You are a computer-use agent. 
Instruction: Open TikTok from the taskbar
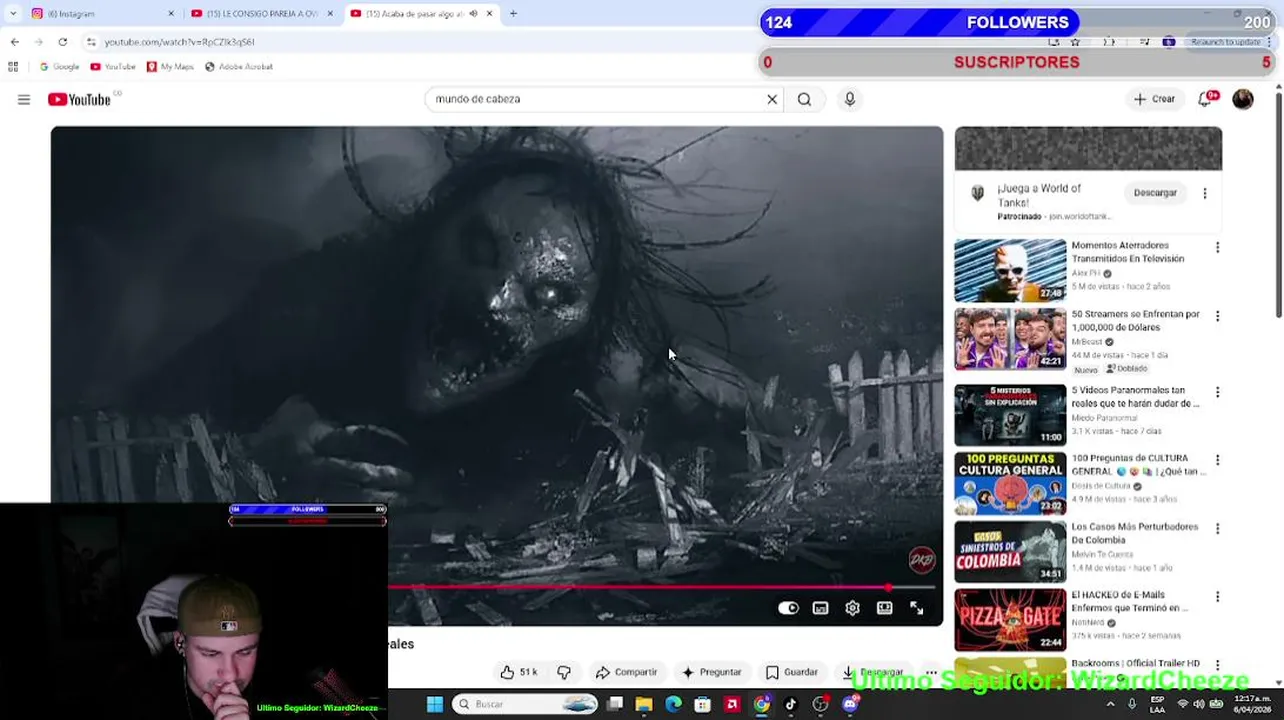click(x=791, y=704)
